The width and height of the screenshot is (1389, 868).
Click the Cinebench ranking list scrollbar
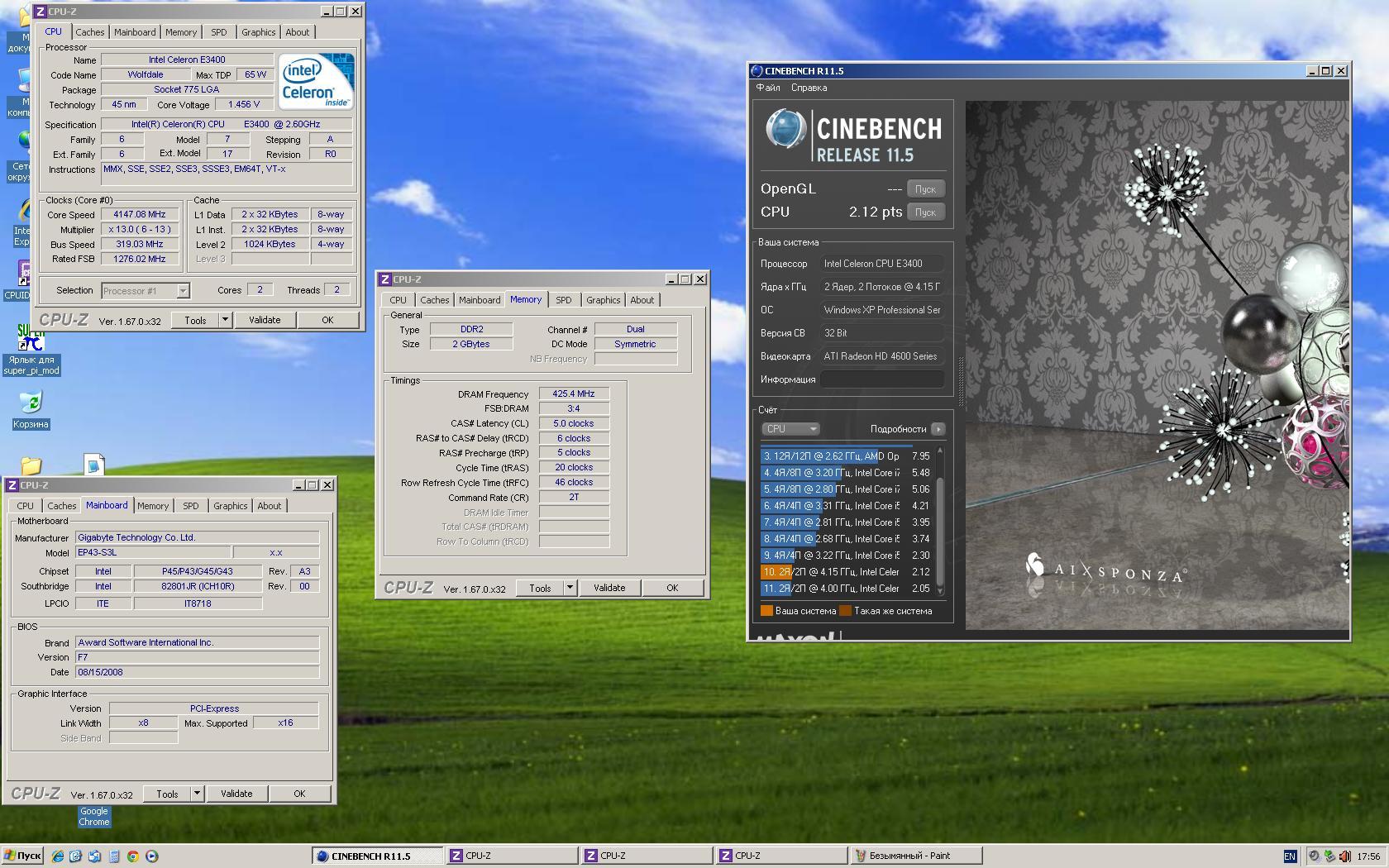[x=939, y=521]
